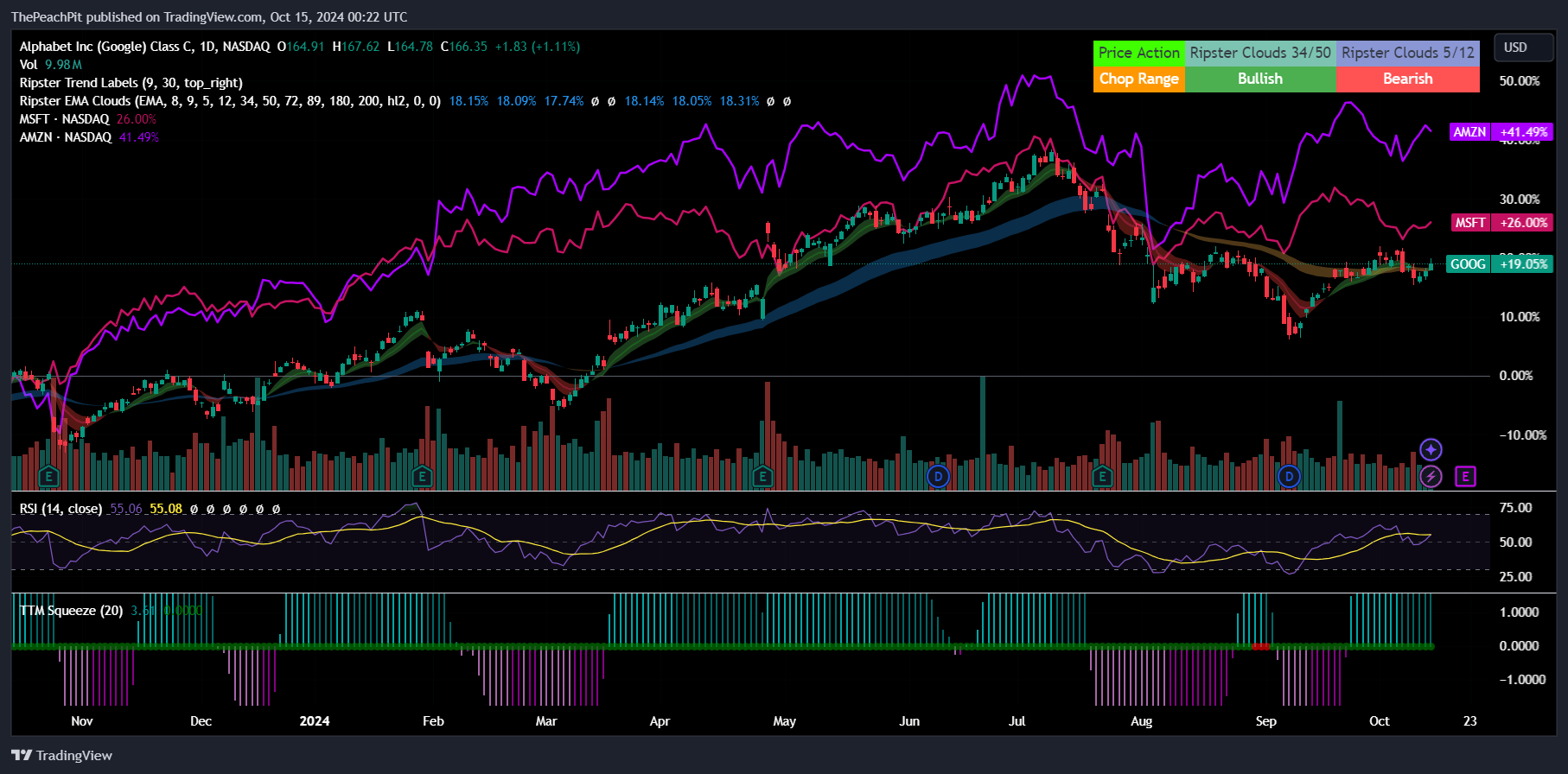Click the Oct label on time axis

pyautogui.click(x=1380, y=721)
